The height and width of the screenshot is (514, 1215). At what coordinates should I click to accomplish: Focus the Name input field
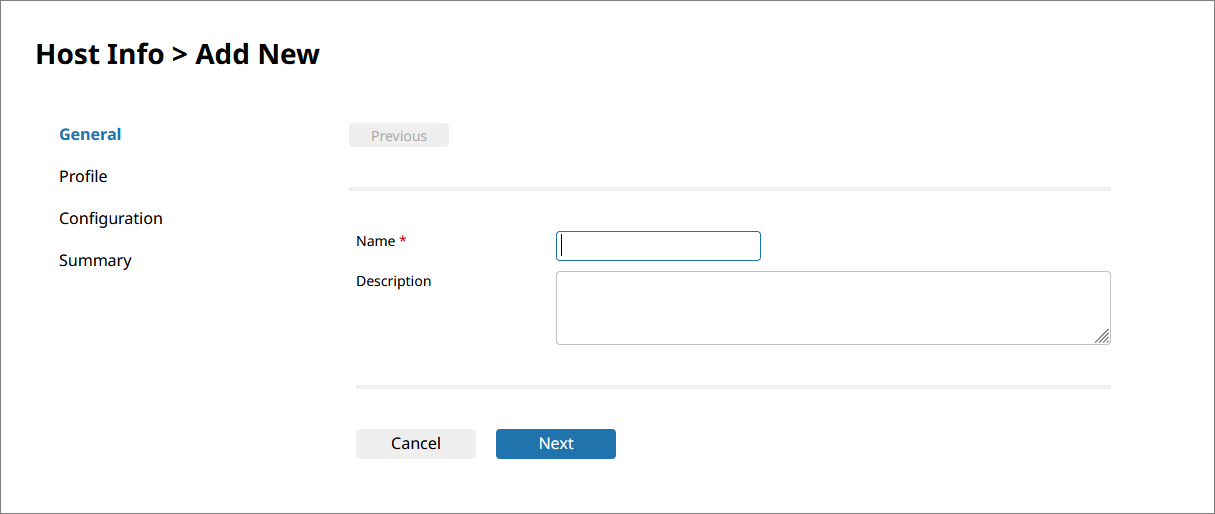[x=658, y=246]
